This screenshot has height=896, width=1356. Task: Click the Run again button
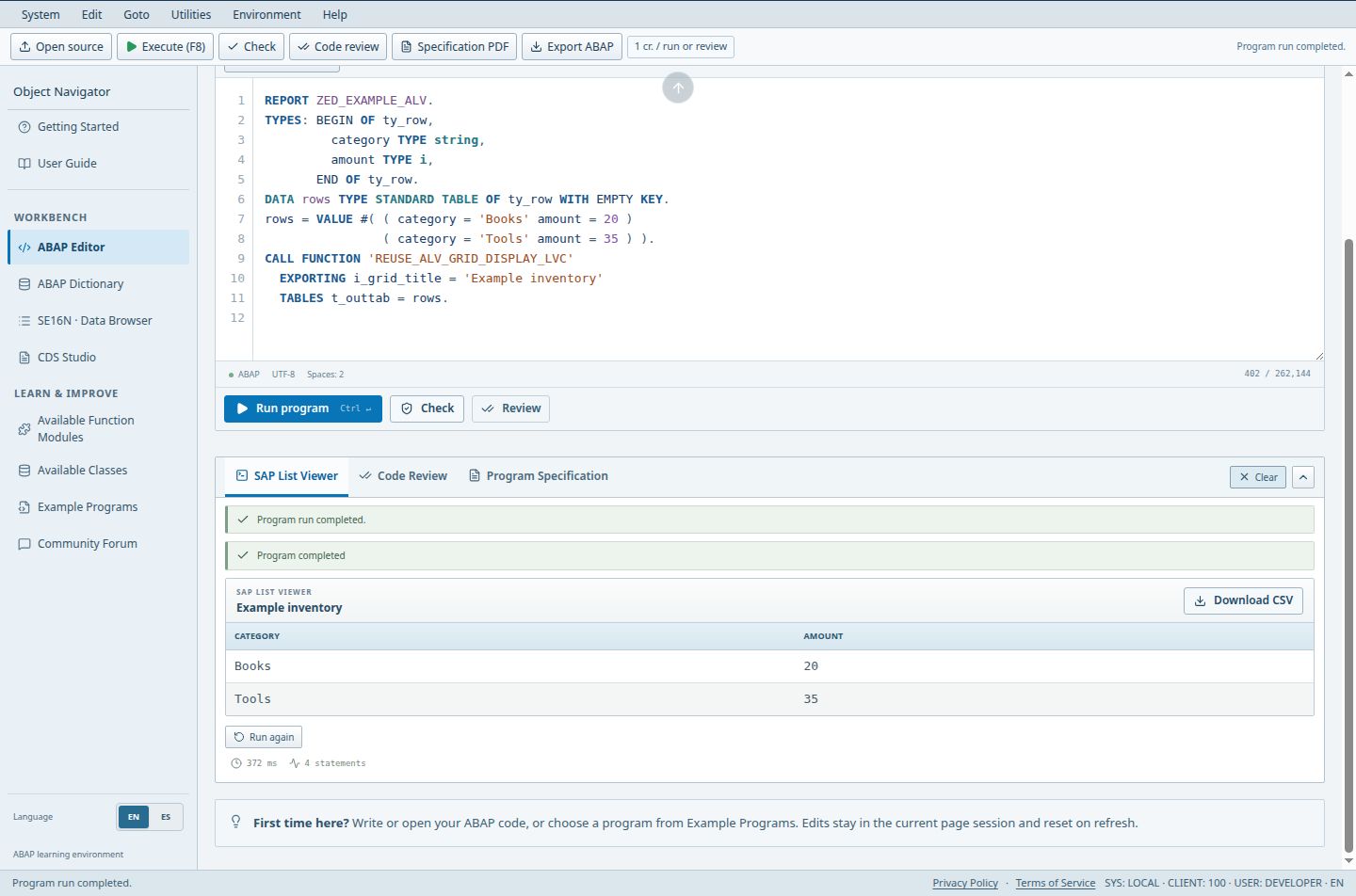click(x=264, y=737)
